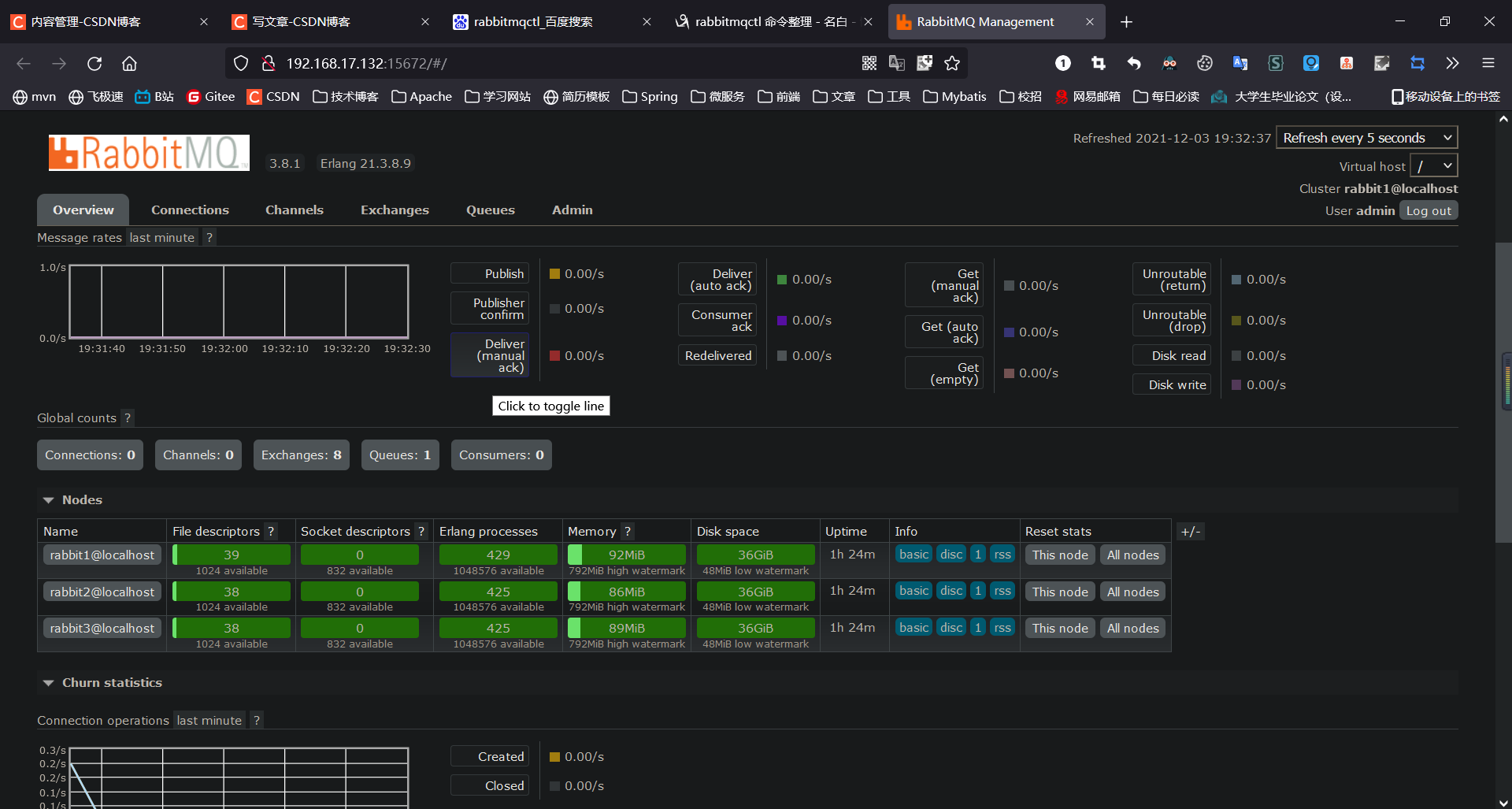Click rabbit1 memory 92MiB bar
Image resolution: width=1512 pixels, height=809 pixels.
pos(627,555)
